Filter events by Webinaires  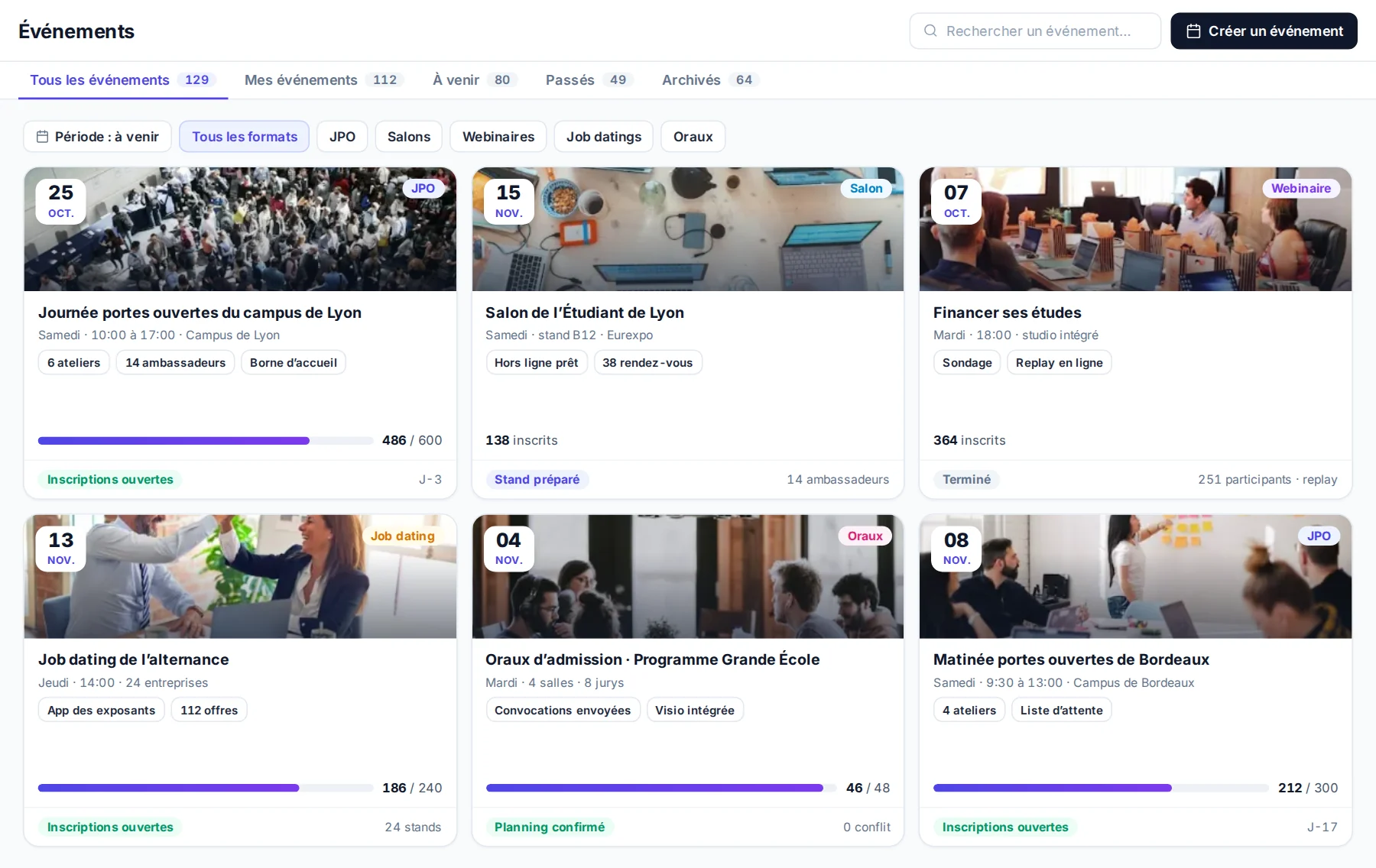[498, 137]
